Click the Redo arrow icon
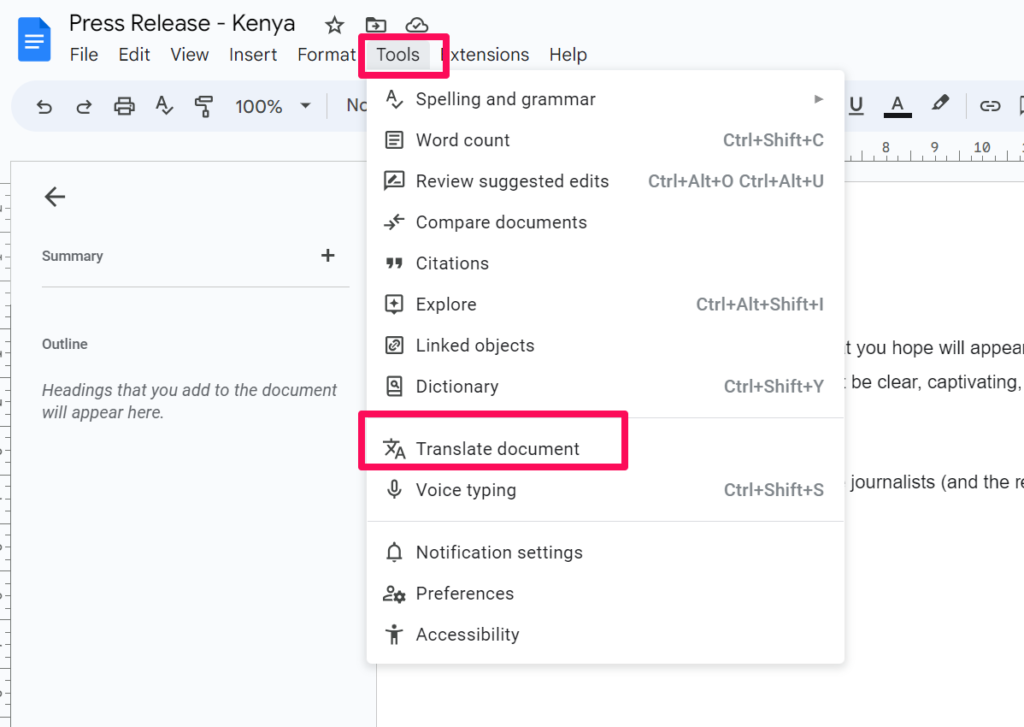This screenshot has width=1024, height=727. point(84,106)
